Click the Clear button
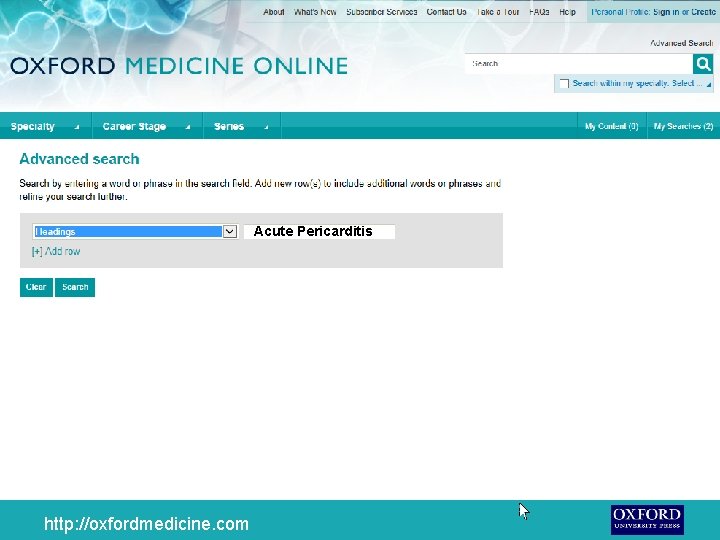 36,287
